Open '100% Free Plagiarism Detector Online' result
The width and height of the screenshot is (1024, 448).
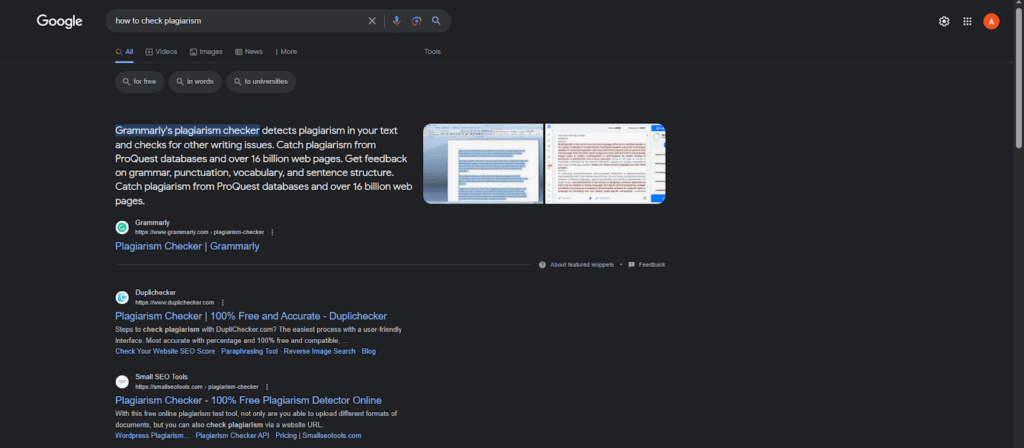(x=248, y=400)
